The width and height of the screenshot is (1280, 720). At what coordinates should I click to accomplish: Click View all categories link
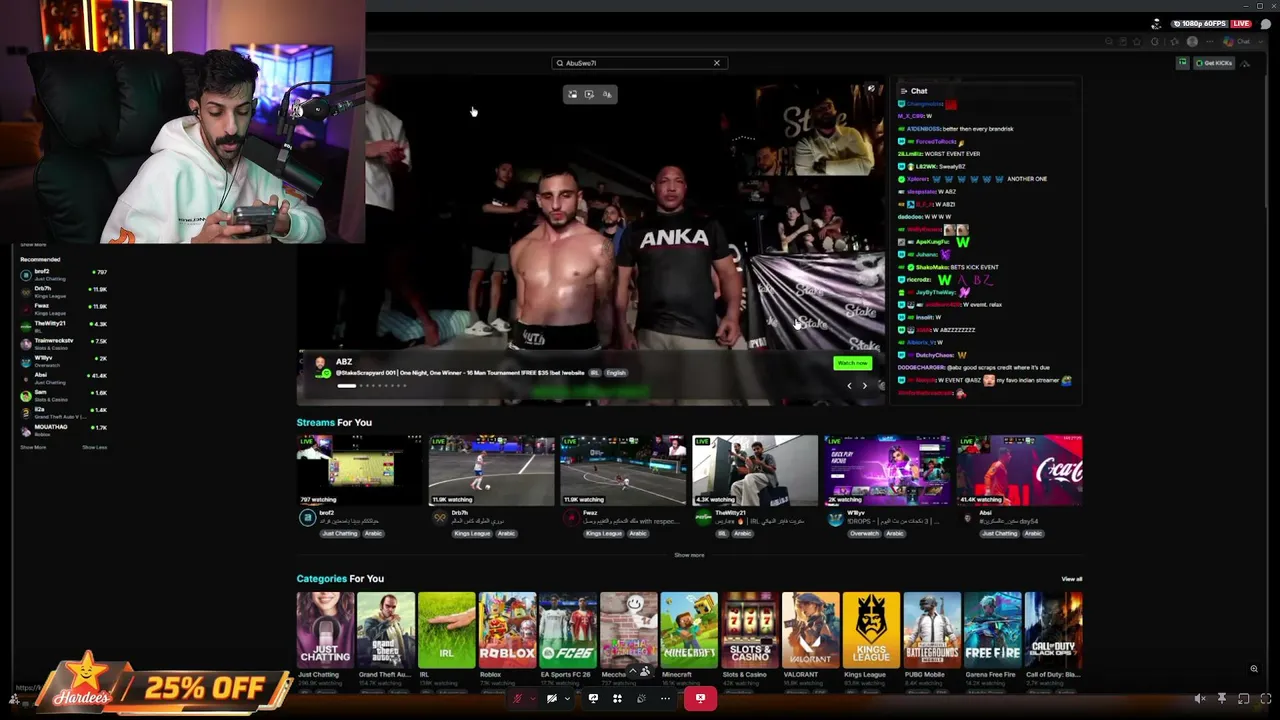pos(1071,579)
